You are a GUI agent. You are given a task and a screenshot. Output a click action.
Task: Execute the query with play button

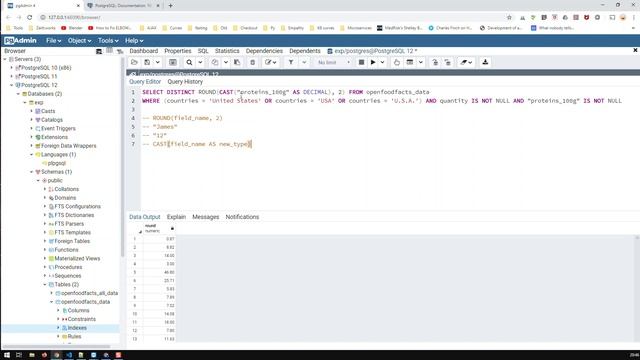tap(373, 62)
